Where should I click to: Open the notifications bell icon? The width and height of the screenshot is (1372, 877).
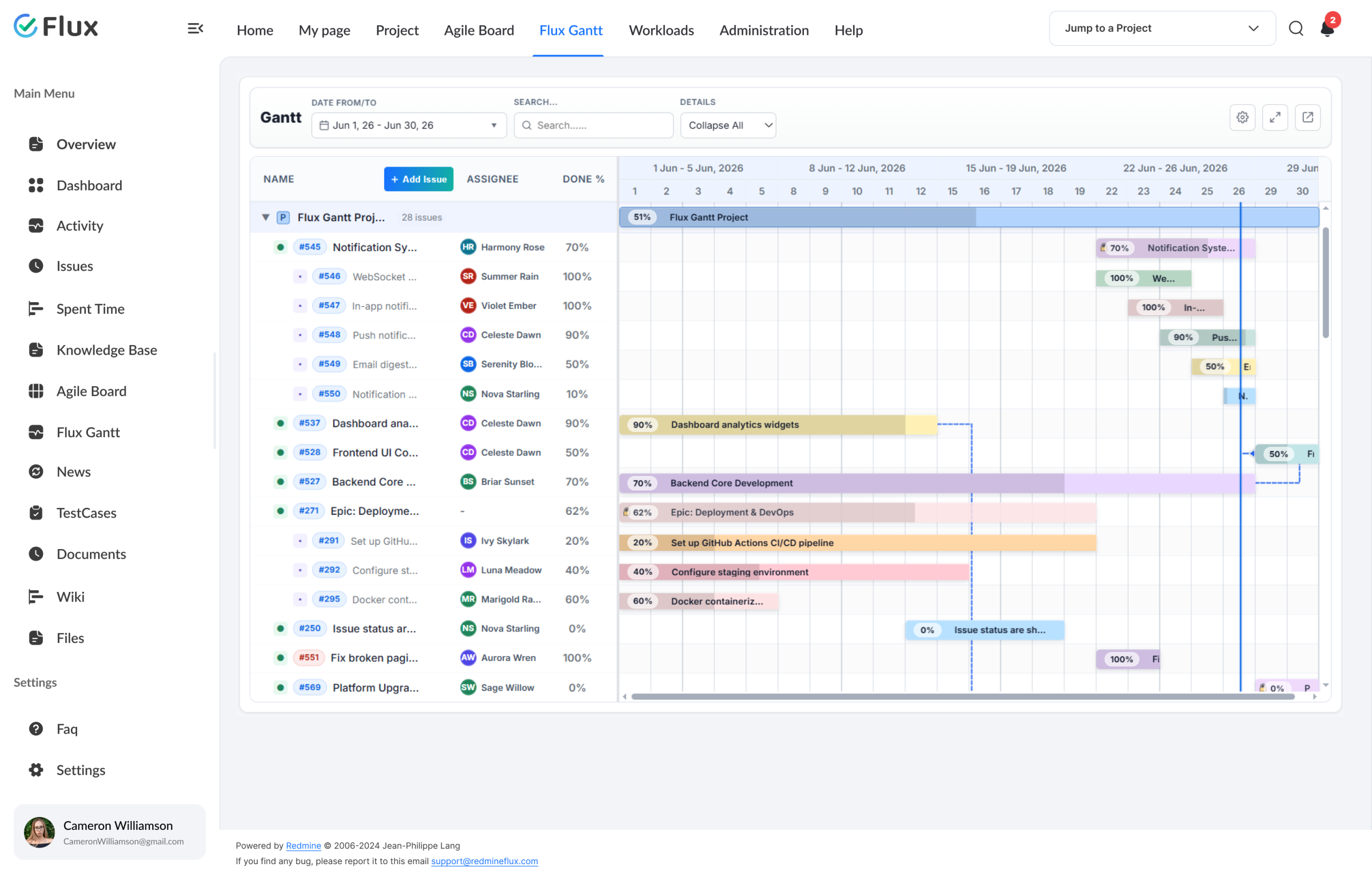1327,28
